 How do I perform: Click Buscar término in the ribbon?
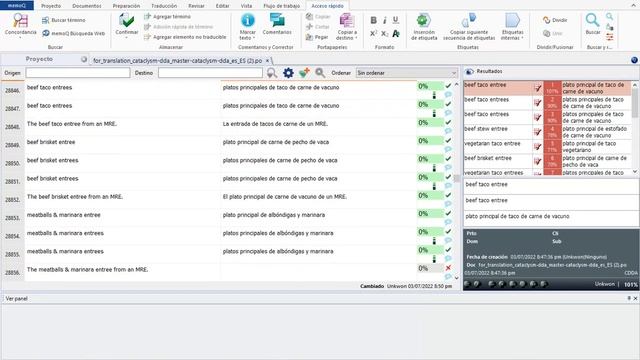tap(64, 20)
